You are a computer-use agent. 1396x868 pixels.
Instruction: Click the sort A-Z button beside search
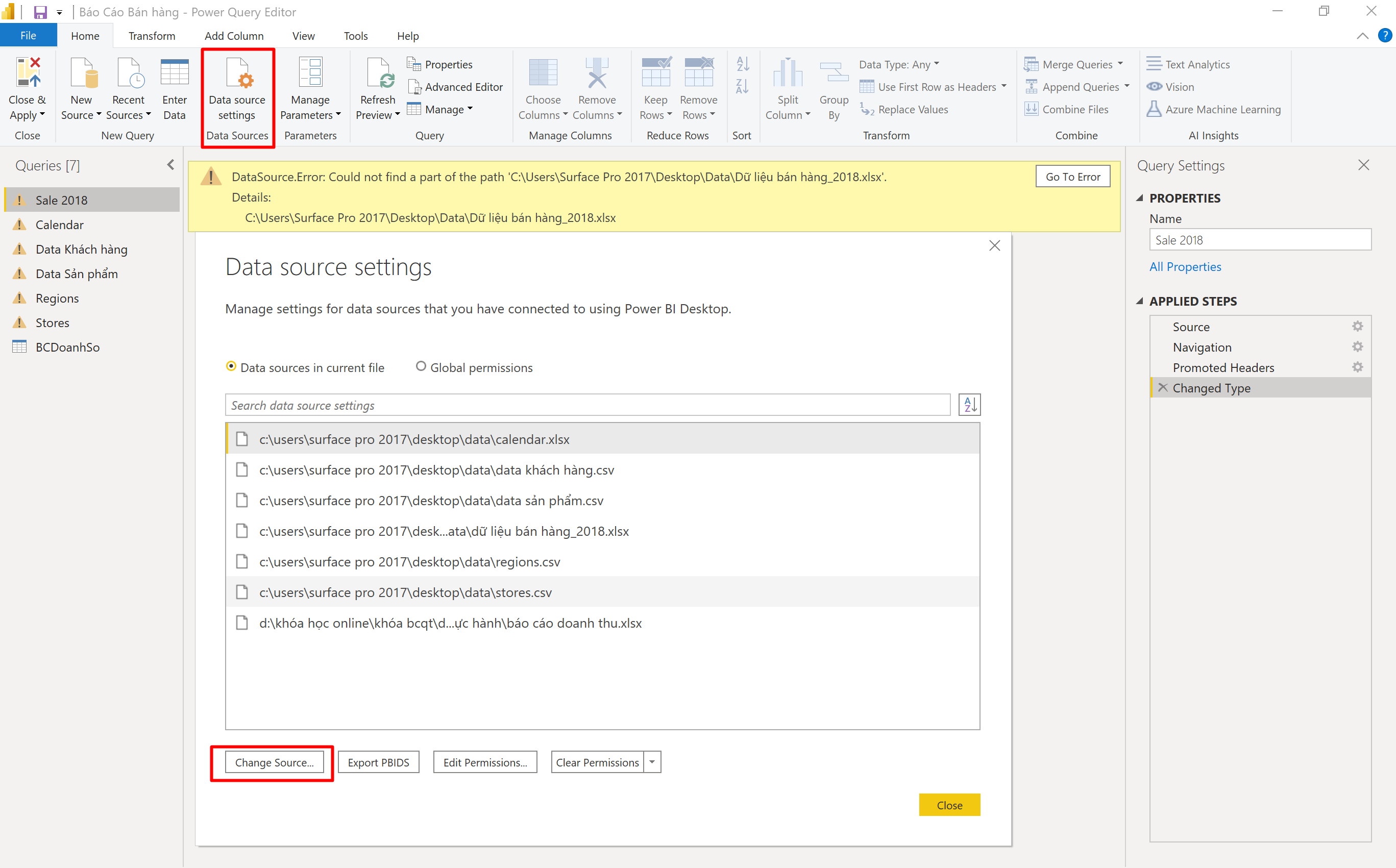pyautogui.click(x=969, y=405)
